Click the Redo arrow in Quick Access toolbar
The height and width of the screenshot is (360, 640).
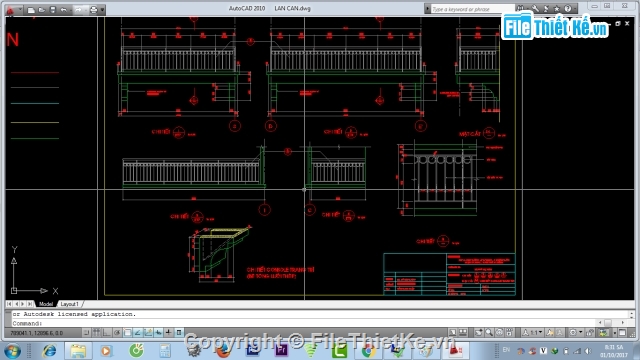click(x=78, y=10)
